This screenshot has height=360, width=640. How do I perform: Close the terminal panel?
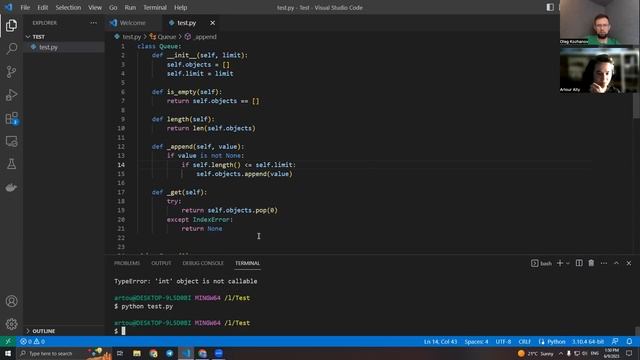tap(629, 263)
